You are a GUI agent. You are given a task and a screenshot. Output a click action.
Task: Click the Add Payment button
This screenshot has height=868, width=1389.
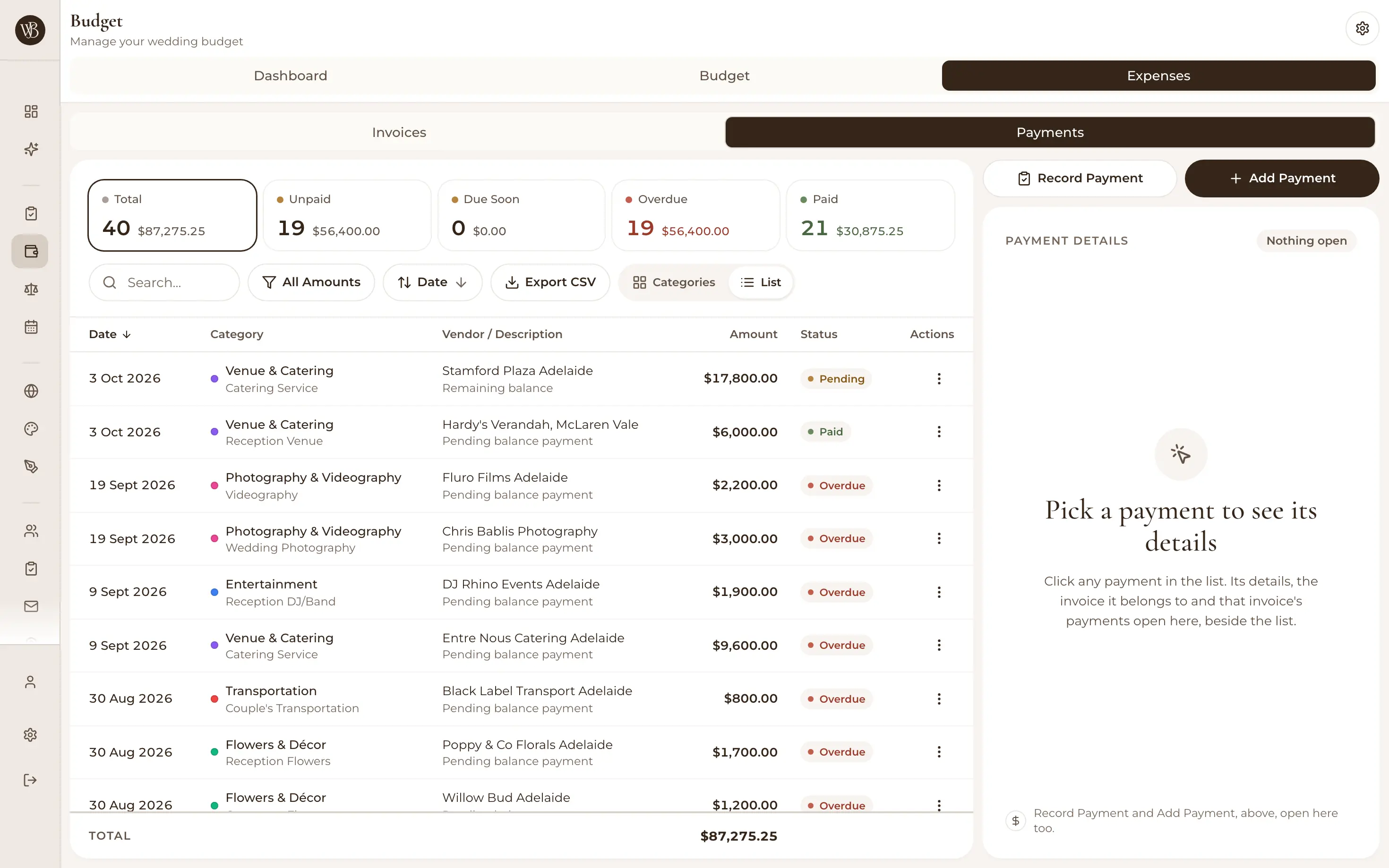[1282, 179]
